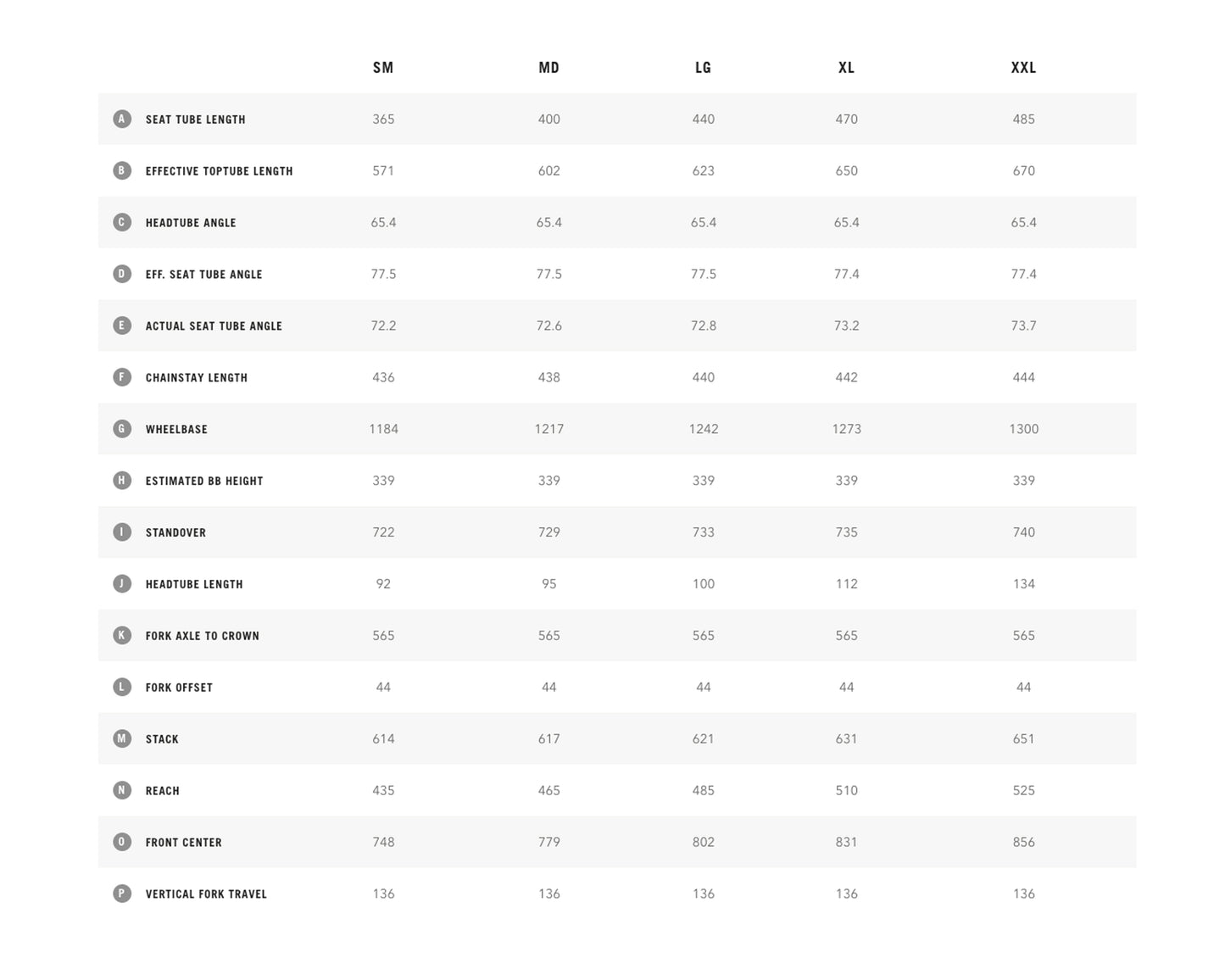Select the SM size column header

click(x=383, y=68)
